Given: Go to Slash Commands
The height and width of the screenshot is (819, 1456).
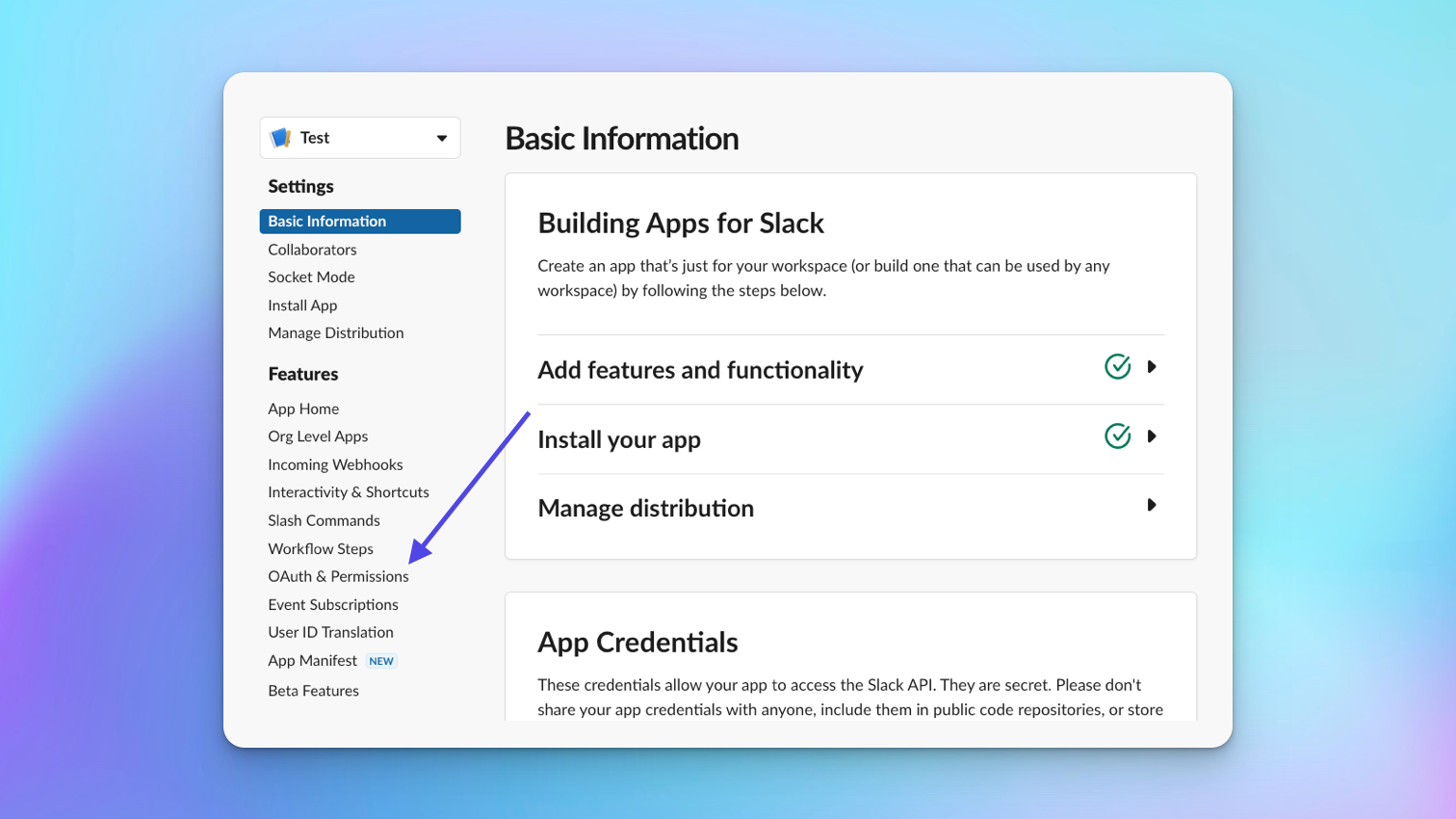Looking at the screenshot, I should point(324,520).
